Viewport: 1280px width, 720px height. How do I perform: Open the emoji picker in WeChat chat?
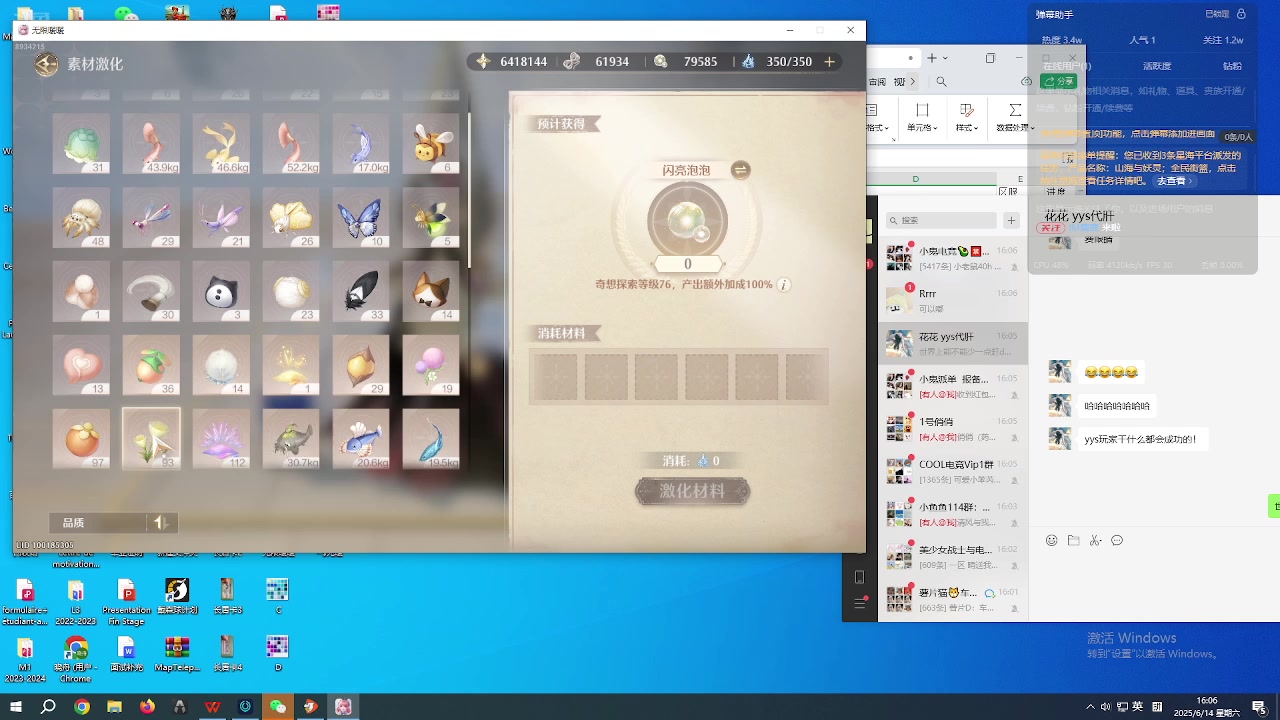(x=1051, y=540)
